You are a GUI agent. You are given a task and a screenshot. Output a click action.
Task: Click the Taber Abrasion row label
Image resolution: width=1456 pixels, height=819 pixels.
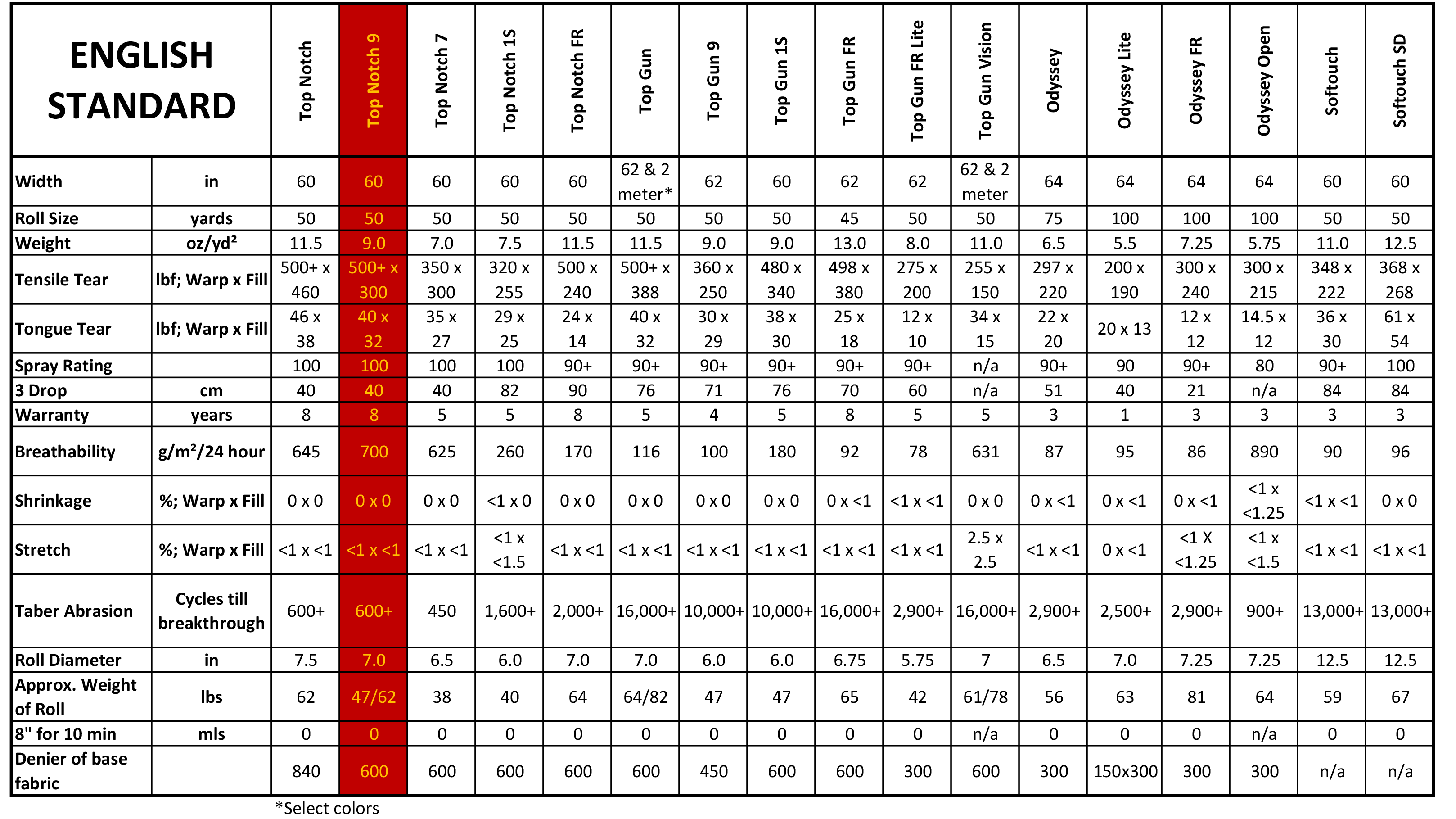click(x=73, y=611)
